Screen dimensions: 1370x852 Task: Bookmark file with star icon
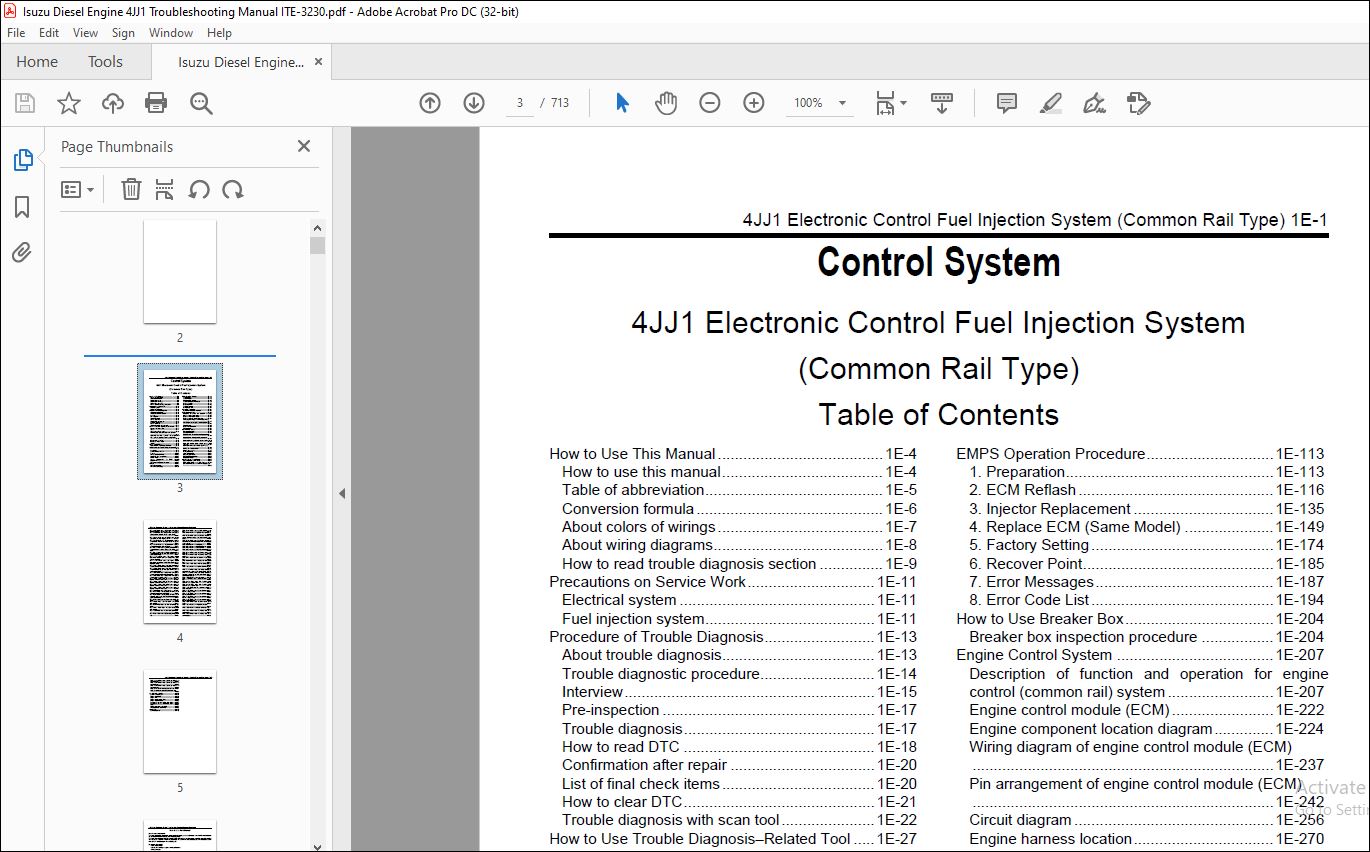click(x=68, y=103)
